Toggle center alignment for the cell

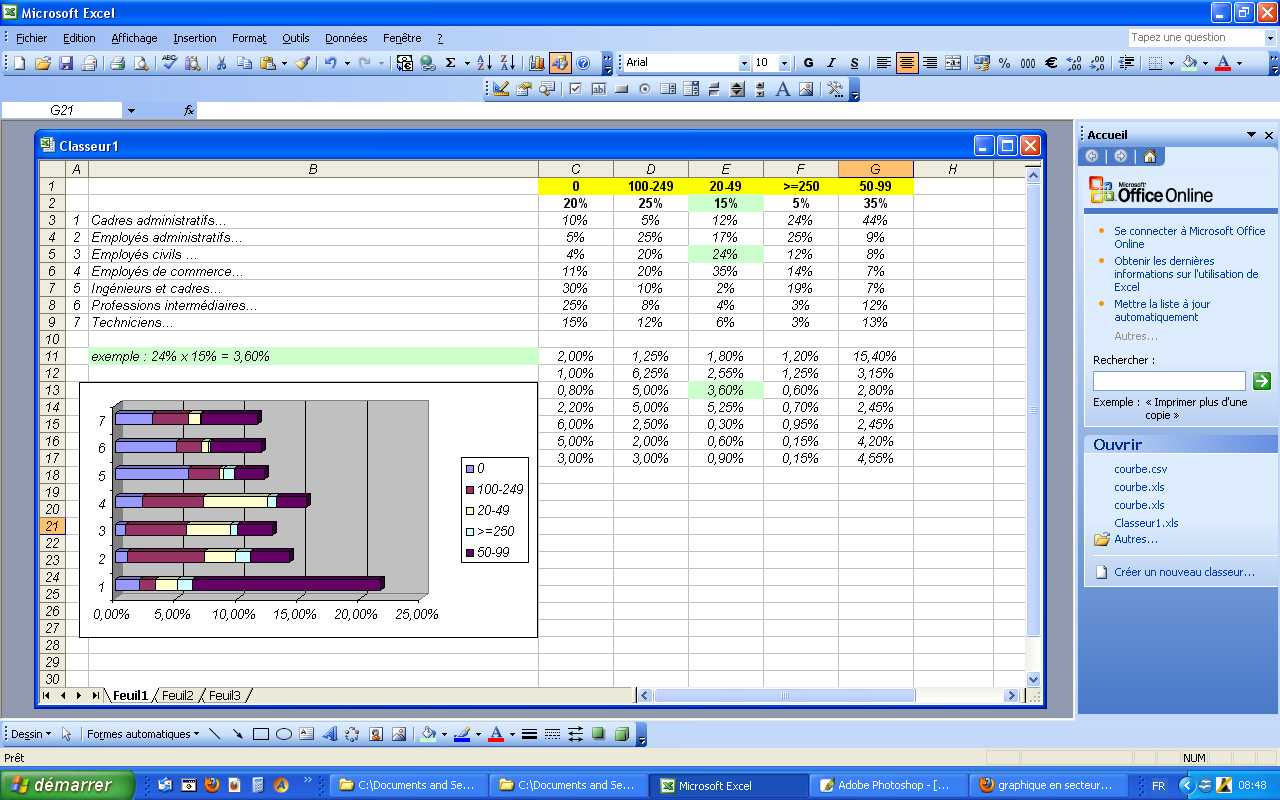click(907, 63)
